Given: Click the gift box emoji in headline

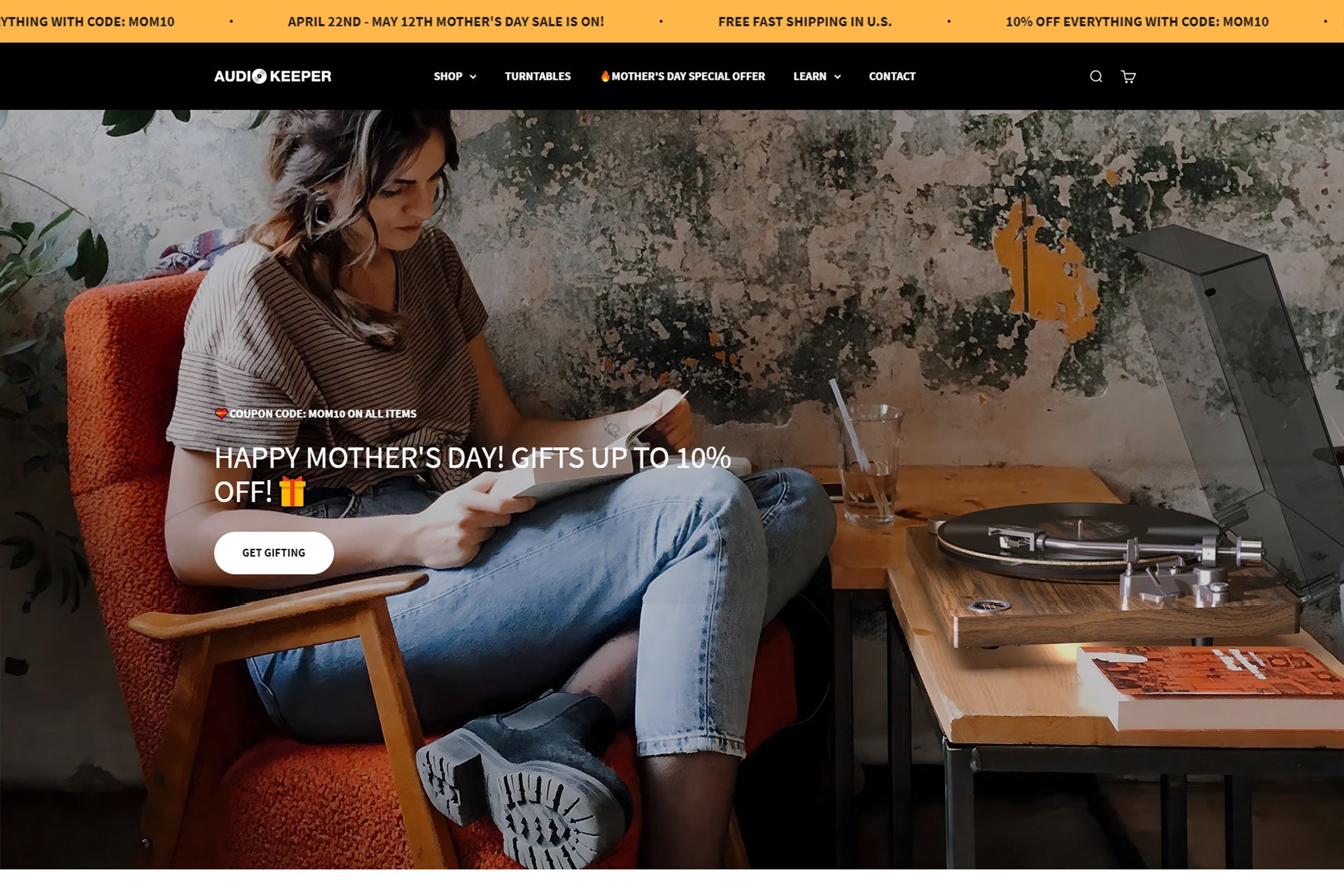Looking at the screenshot, I should tap(292, 491).
